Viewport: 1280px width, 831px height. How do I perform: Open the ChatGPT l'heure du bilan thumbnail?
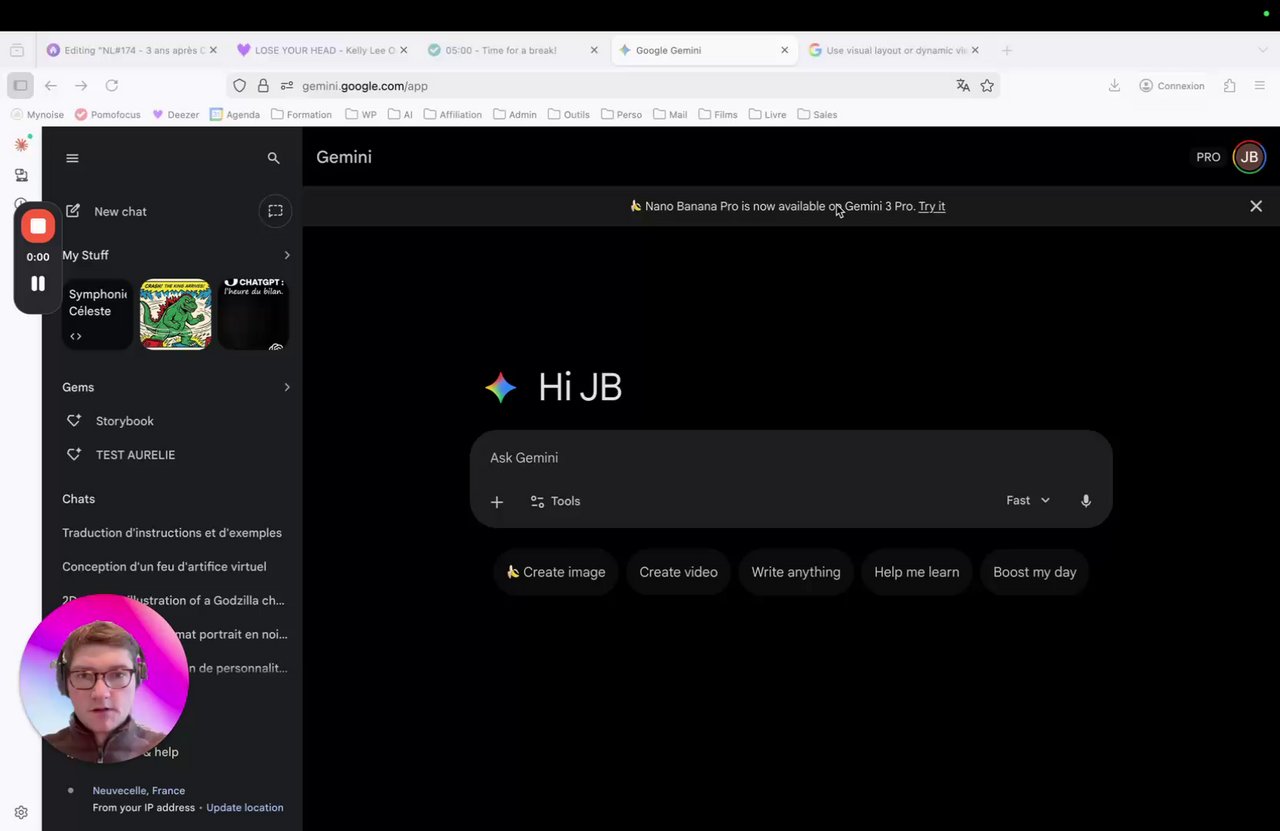253,314
